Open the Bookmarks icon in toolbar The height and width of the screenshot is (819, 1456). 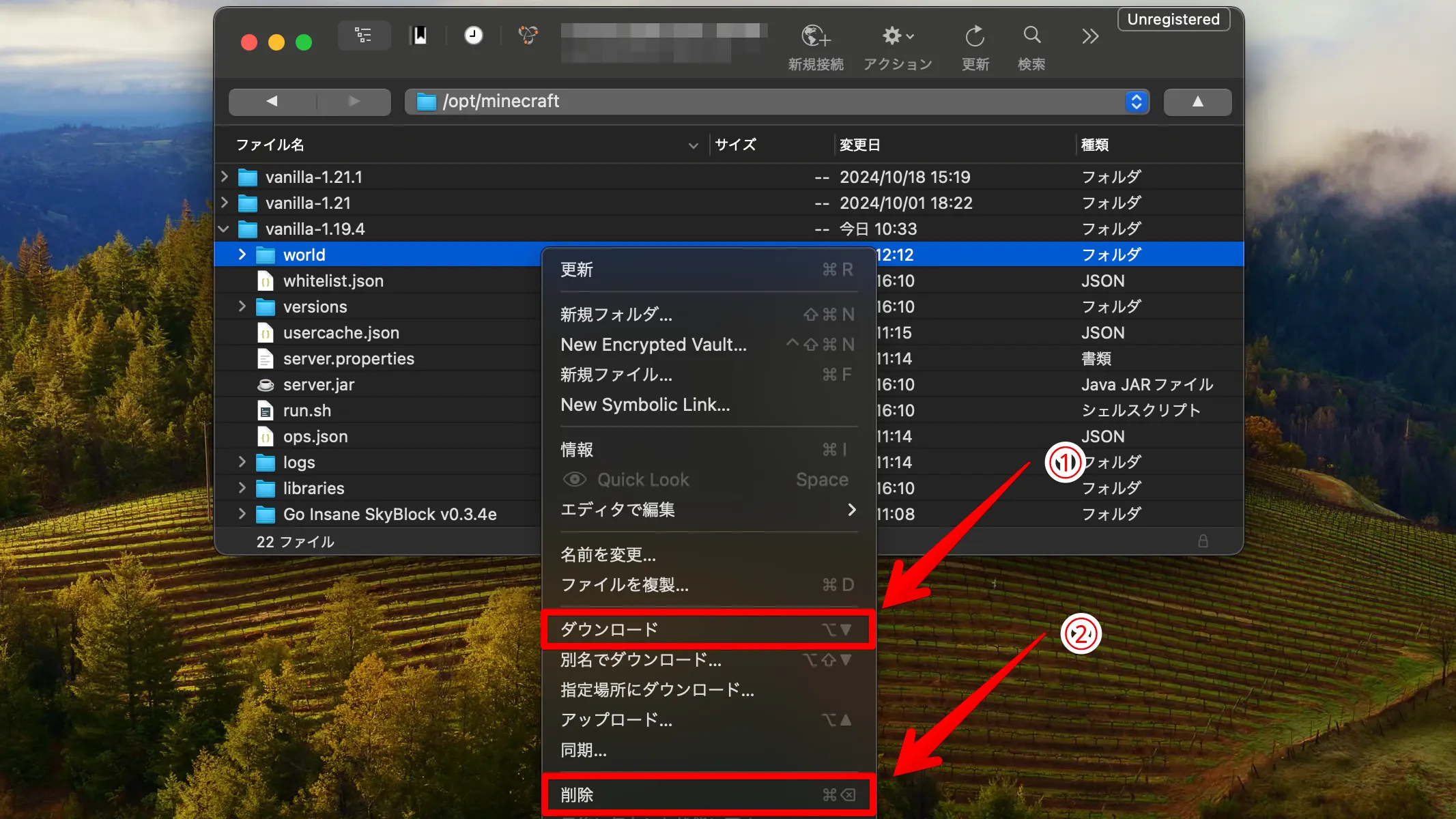419,35
